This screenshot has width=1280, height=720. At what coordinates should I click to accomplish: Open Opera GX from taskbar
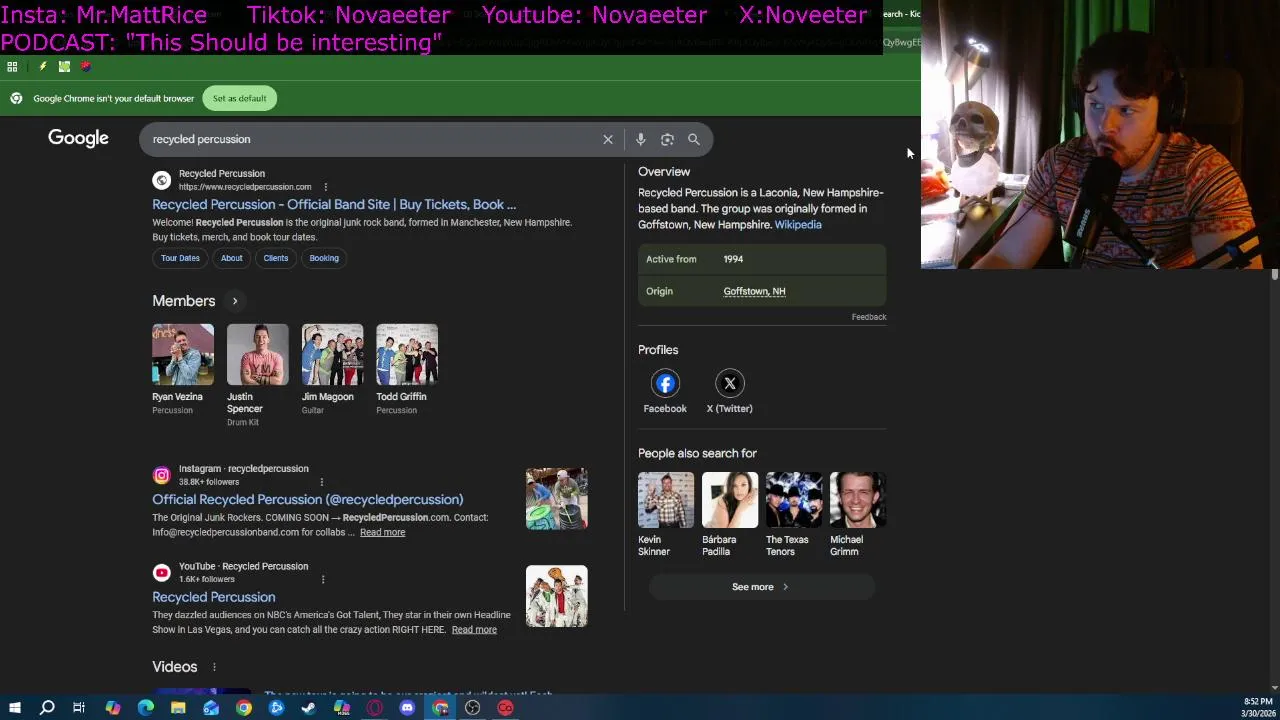374,708
